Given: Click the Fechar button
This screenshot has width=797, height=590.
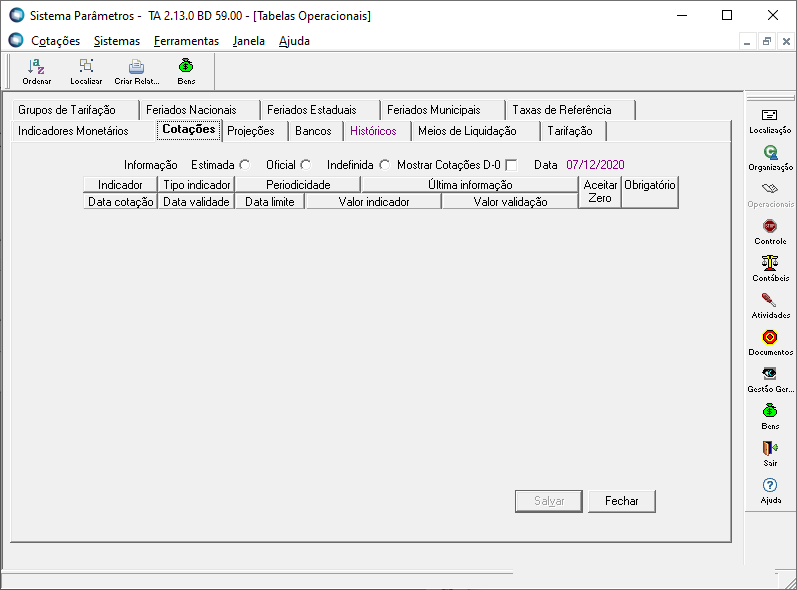Looking at the screenshot, I should [x=622, y=501].
